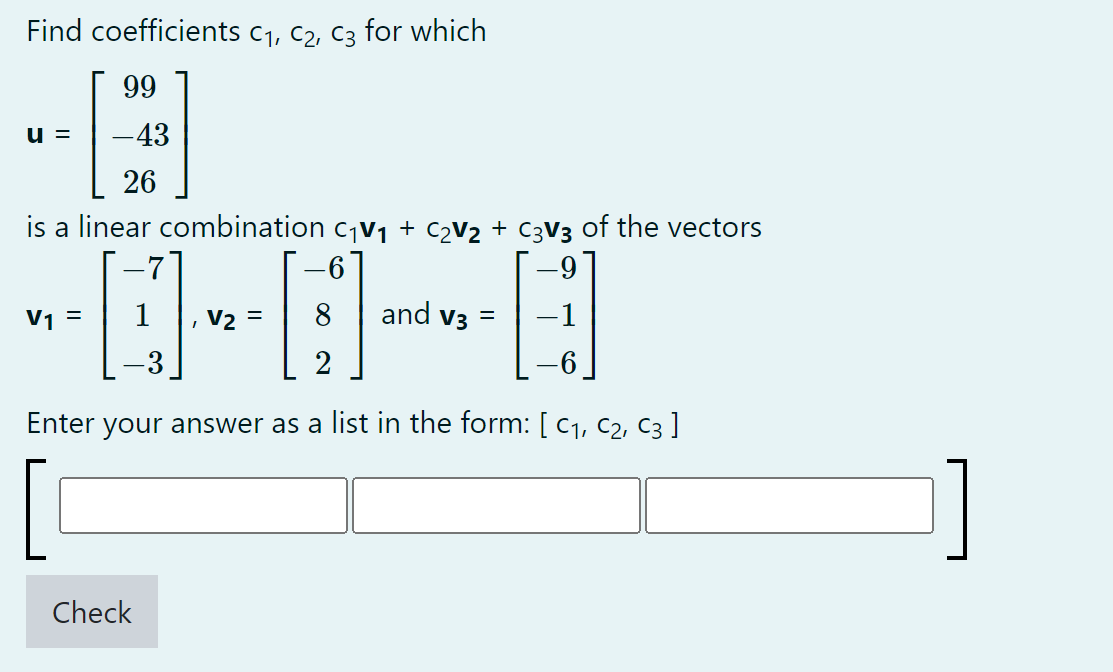Select the value -9 in vector v3
The width and height of the screenshot is (1113, 672).
click(x=558, y=268)
